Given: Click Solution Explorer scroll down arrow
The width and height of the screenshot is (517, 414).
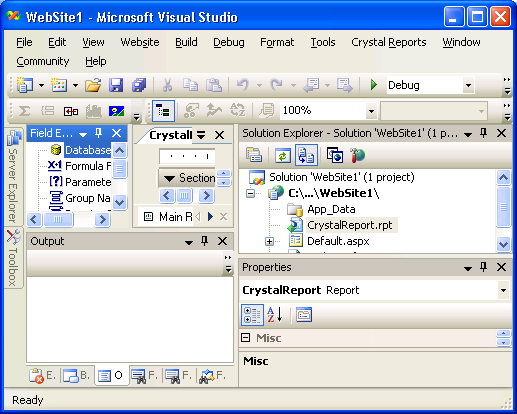Looking at the screenshot, I should point(503,244).
